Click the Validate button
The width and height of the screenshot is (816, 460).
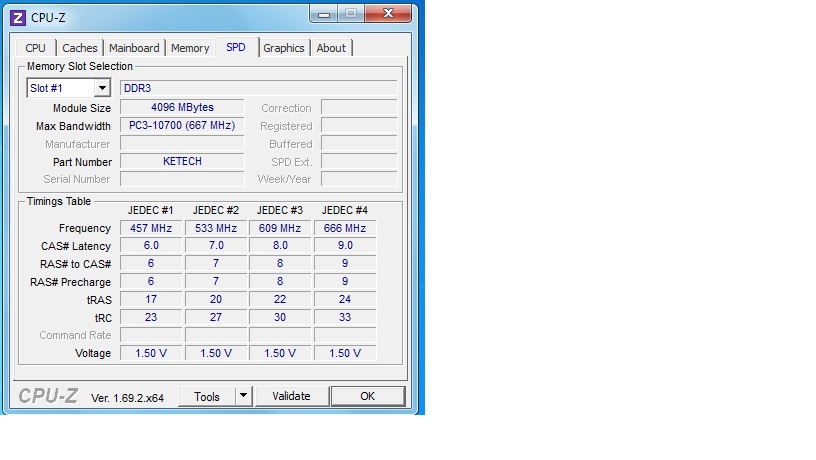tap(291, 396)
